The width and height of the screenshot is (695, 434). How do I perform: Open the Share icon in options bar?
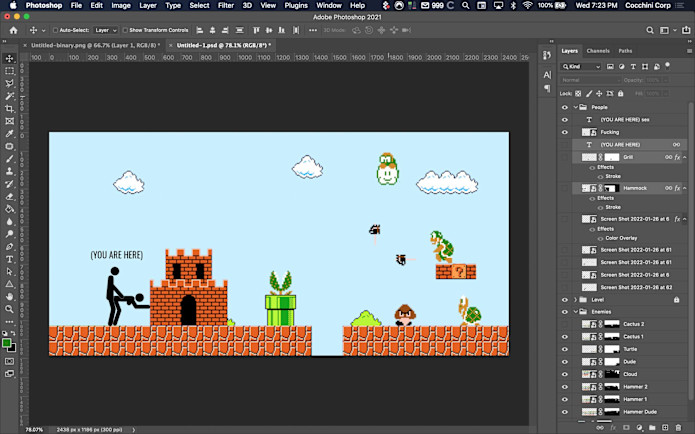[686, 30]
